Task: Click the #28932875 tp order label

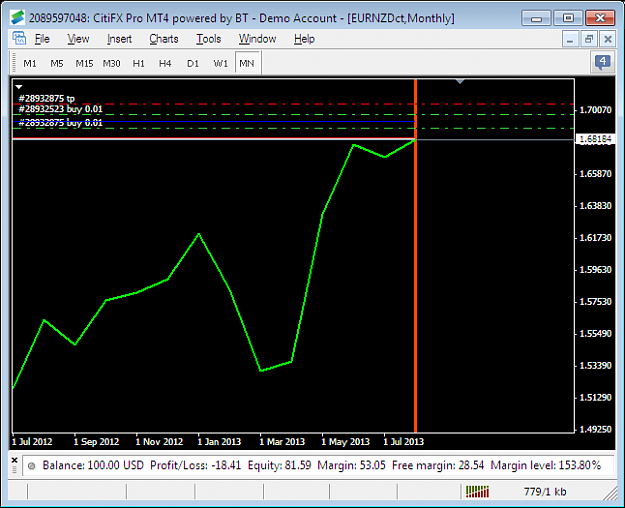Action: tap(47, 98)
